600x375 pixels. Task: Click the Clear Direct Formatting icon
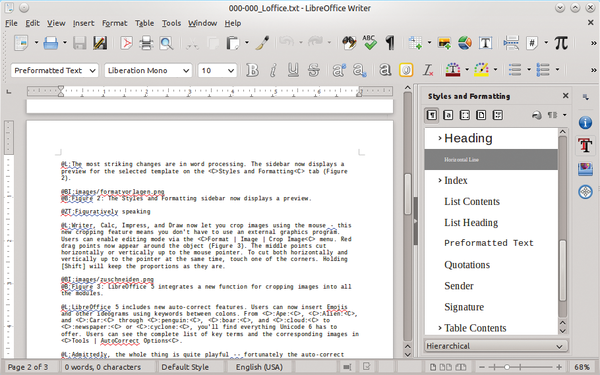coord(428,70)
